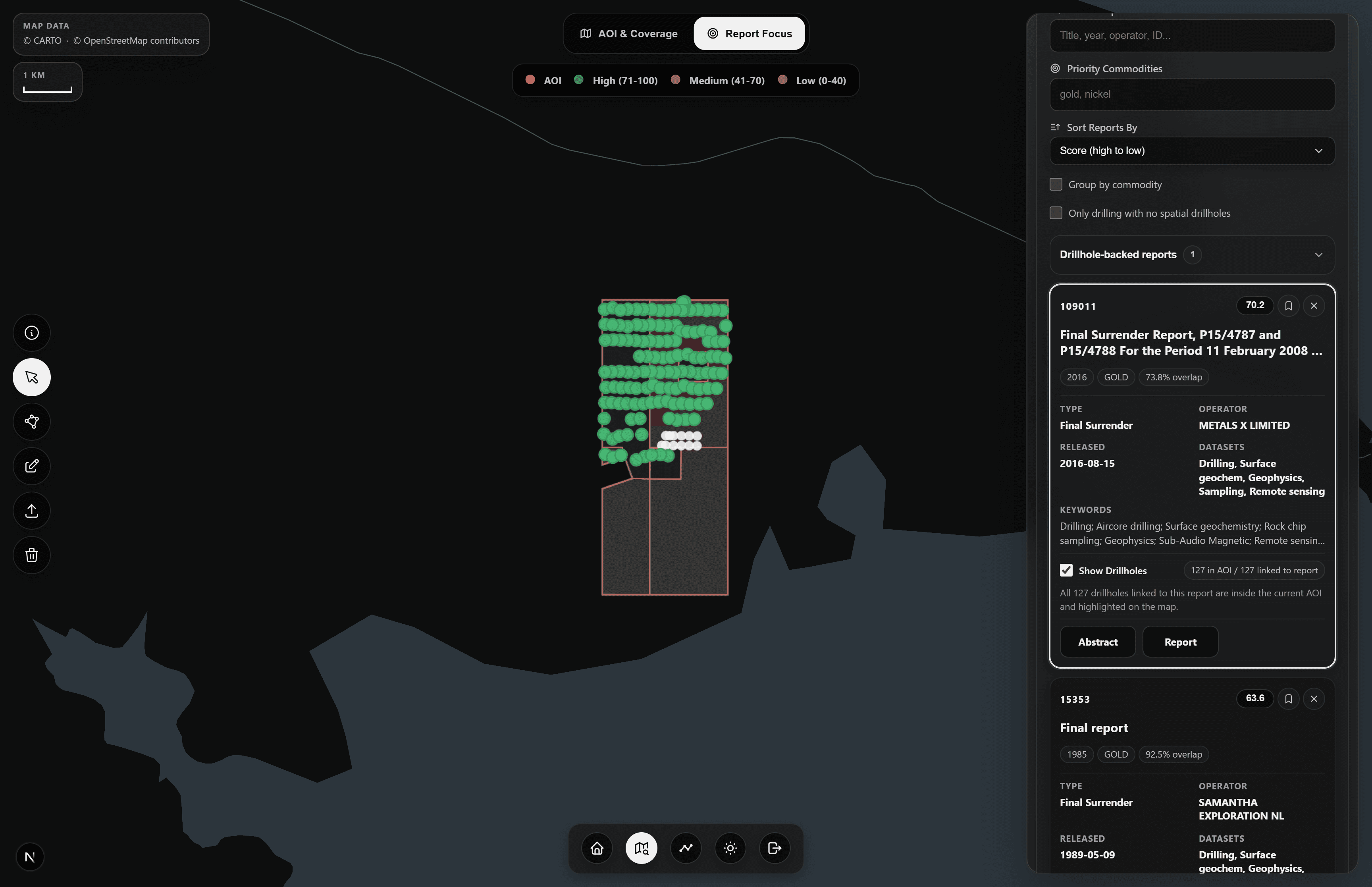Viewport: 1372px width, 887px height.
Task: Uncheck Show Drillholes for report 109011
Action: pos(1066,570)
